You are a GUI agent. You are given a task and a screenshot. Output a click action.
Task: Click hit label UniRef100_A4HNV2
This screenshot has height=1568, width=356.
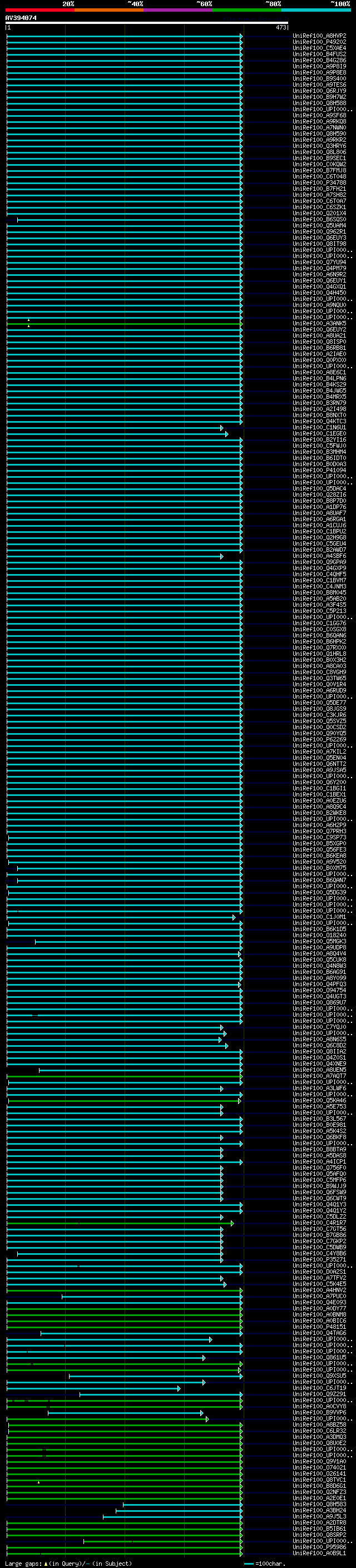(x=319, y=1290)
